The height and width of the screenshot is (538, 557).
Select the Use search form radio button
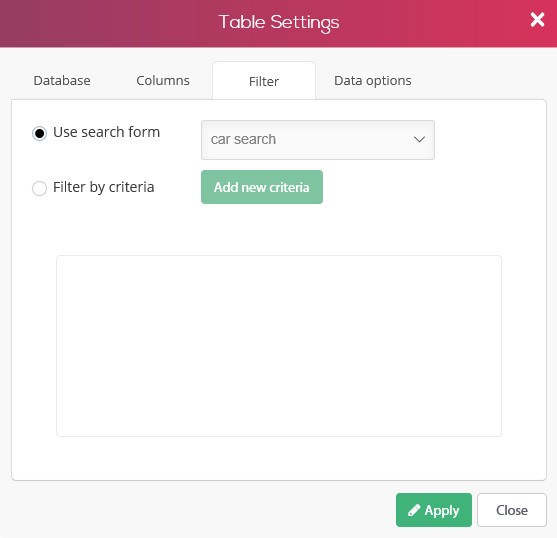[39, 133]
